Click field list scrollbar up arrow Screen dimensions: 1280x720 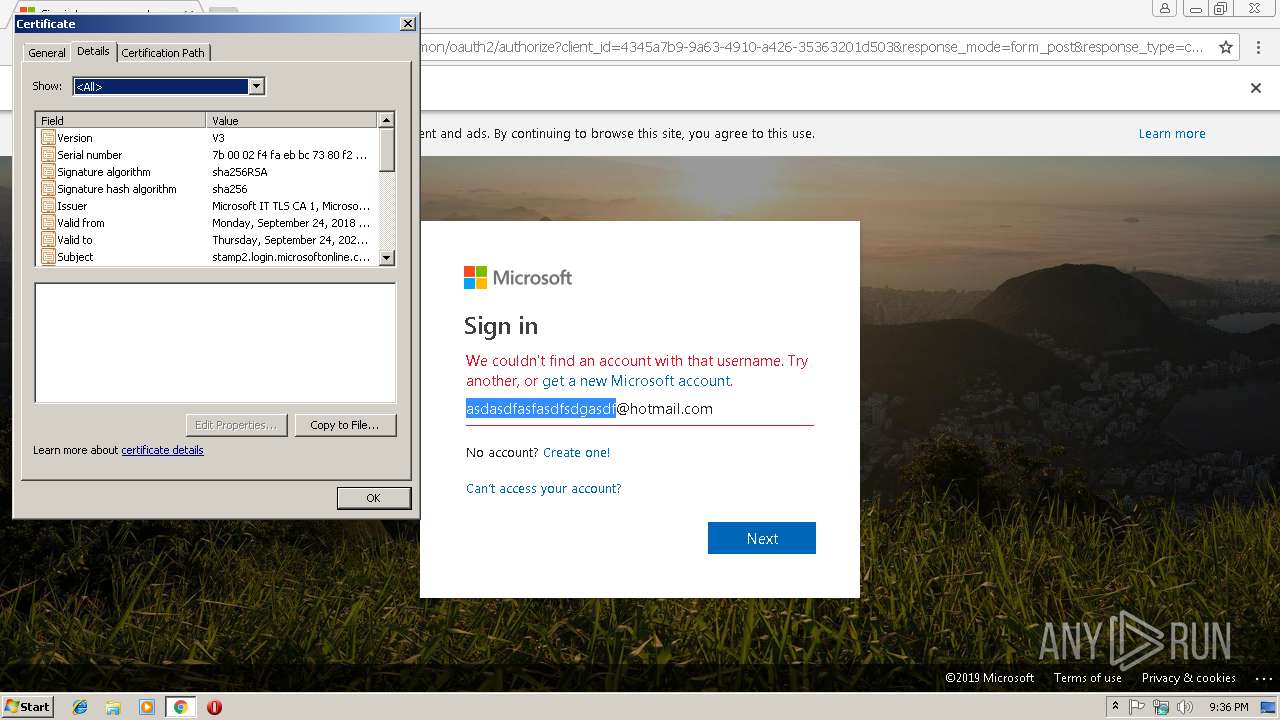coord(387,120)
